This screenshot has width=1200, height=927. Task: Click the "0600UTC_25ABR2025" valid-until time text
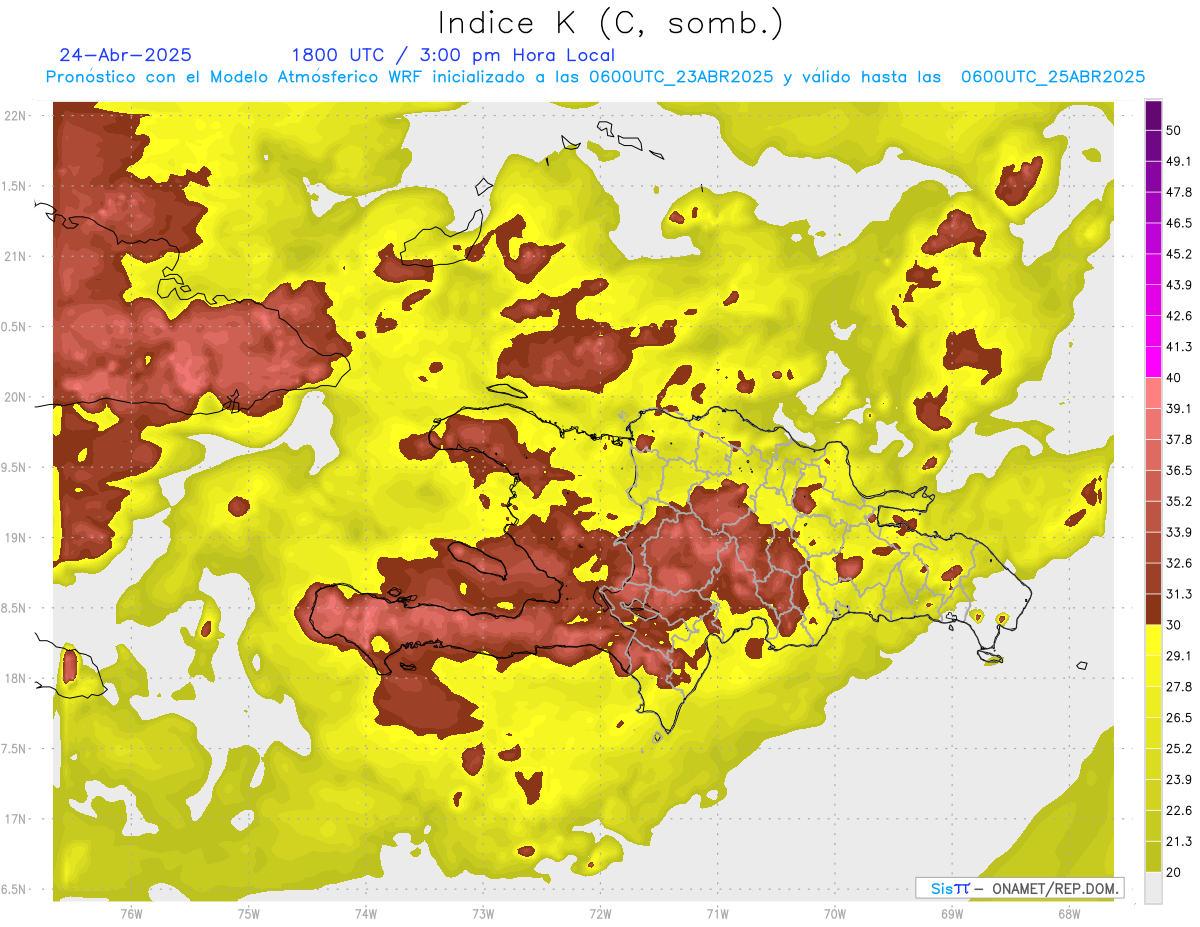(x=1052, y=77)
